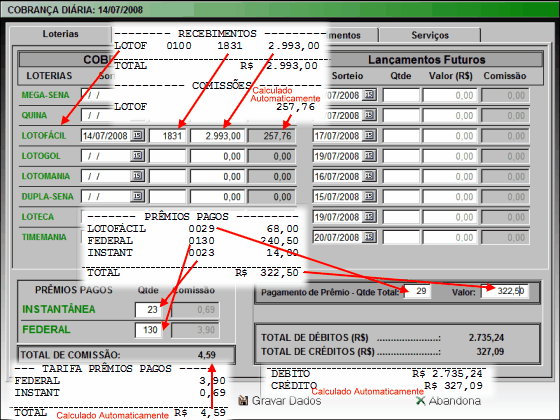Click the TOTAL DE DÉBITOS value 2.735,24
The width and height of the screenshot is (560, 420).
point(486,338)
